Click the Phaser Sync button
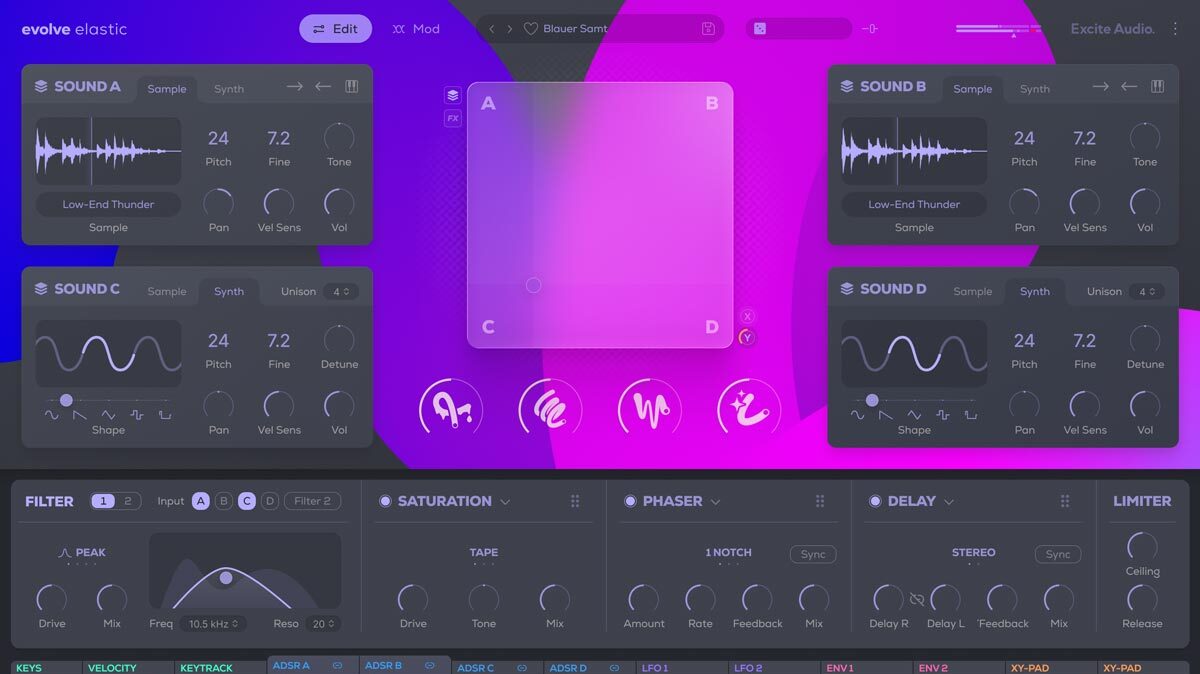The height and width of the screenshot is (674, 1200). click(812, 554)
